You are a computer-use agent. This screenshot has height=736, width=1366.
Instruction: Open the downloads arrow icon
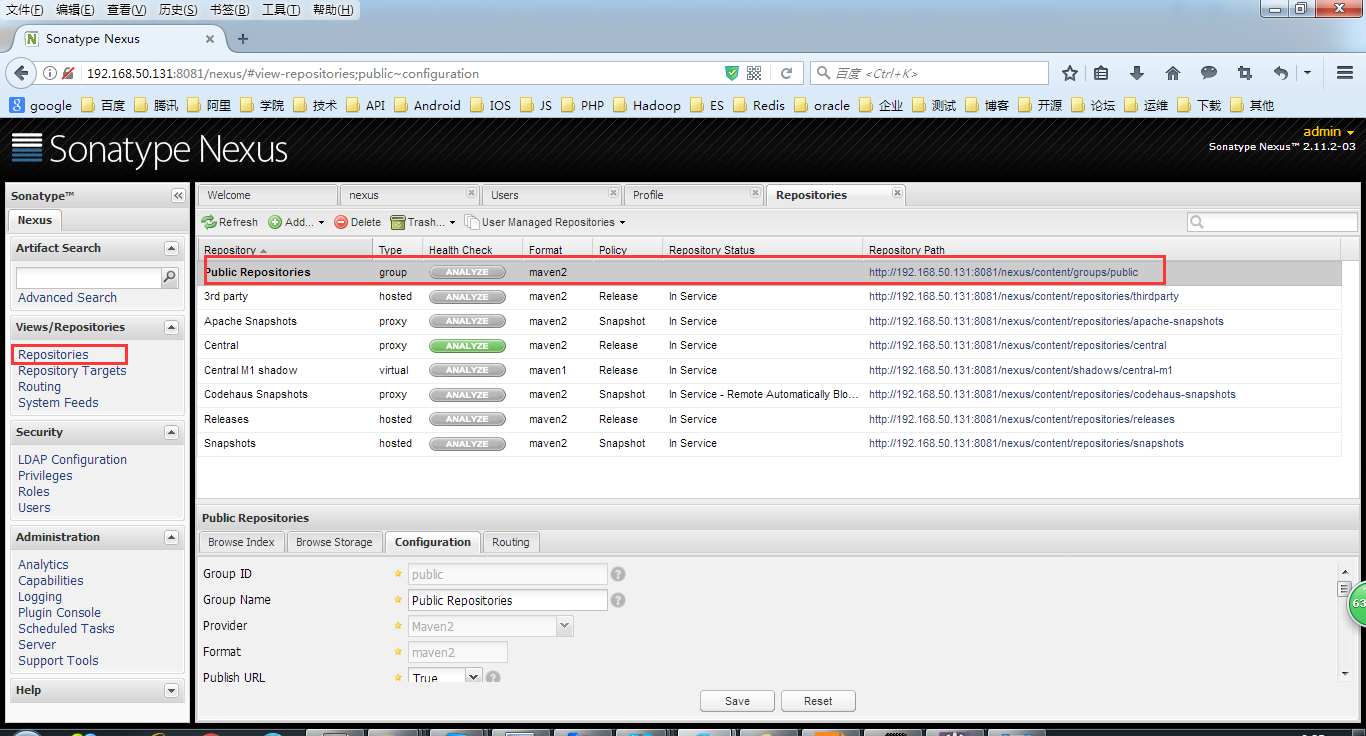(1137, 73)
